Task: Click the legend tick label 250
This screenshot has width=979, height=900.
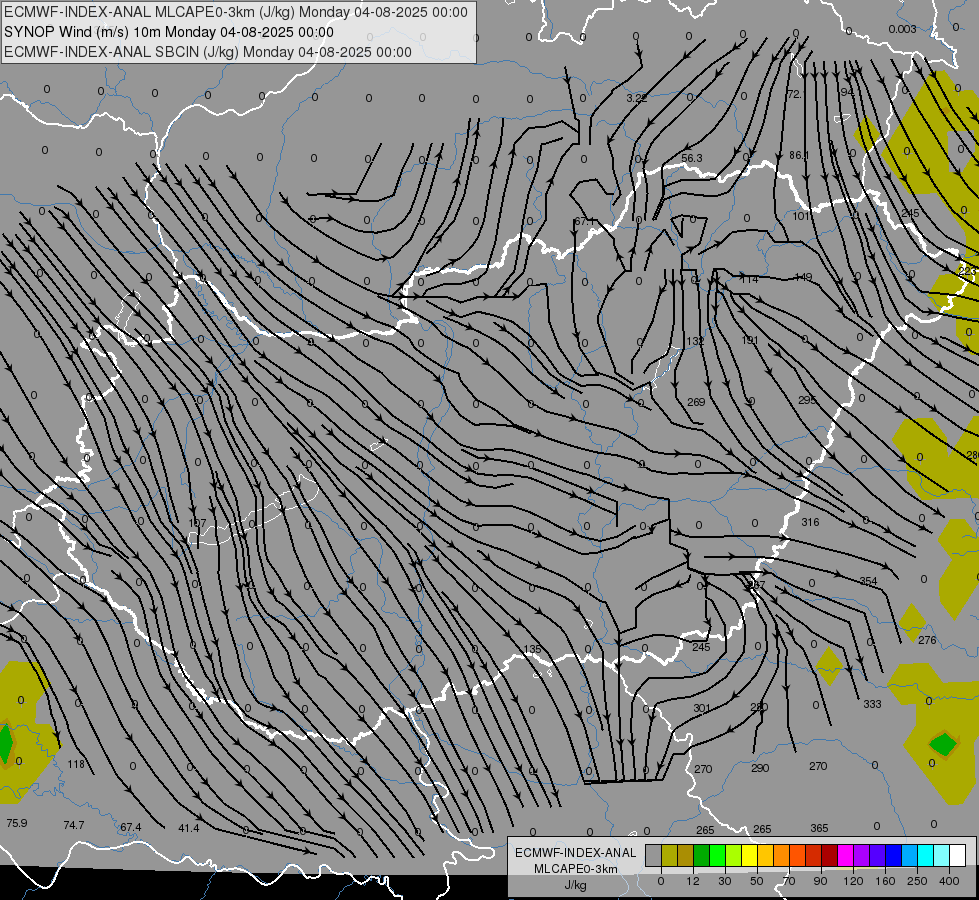Action: 917,881
